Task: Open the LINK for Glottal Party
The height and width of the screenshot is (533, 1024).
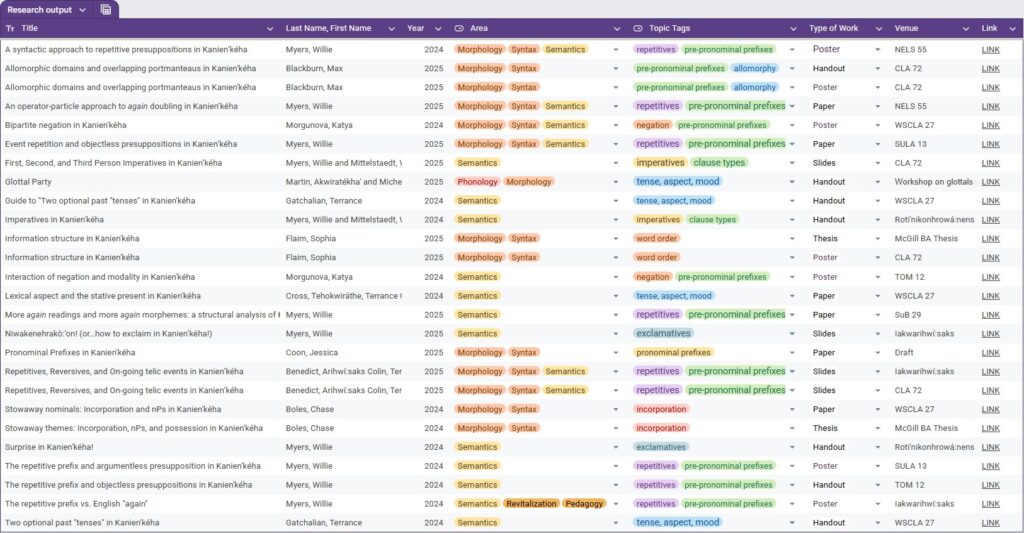Action: click(990, 182)
